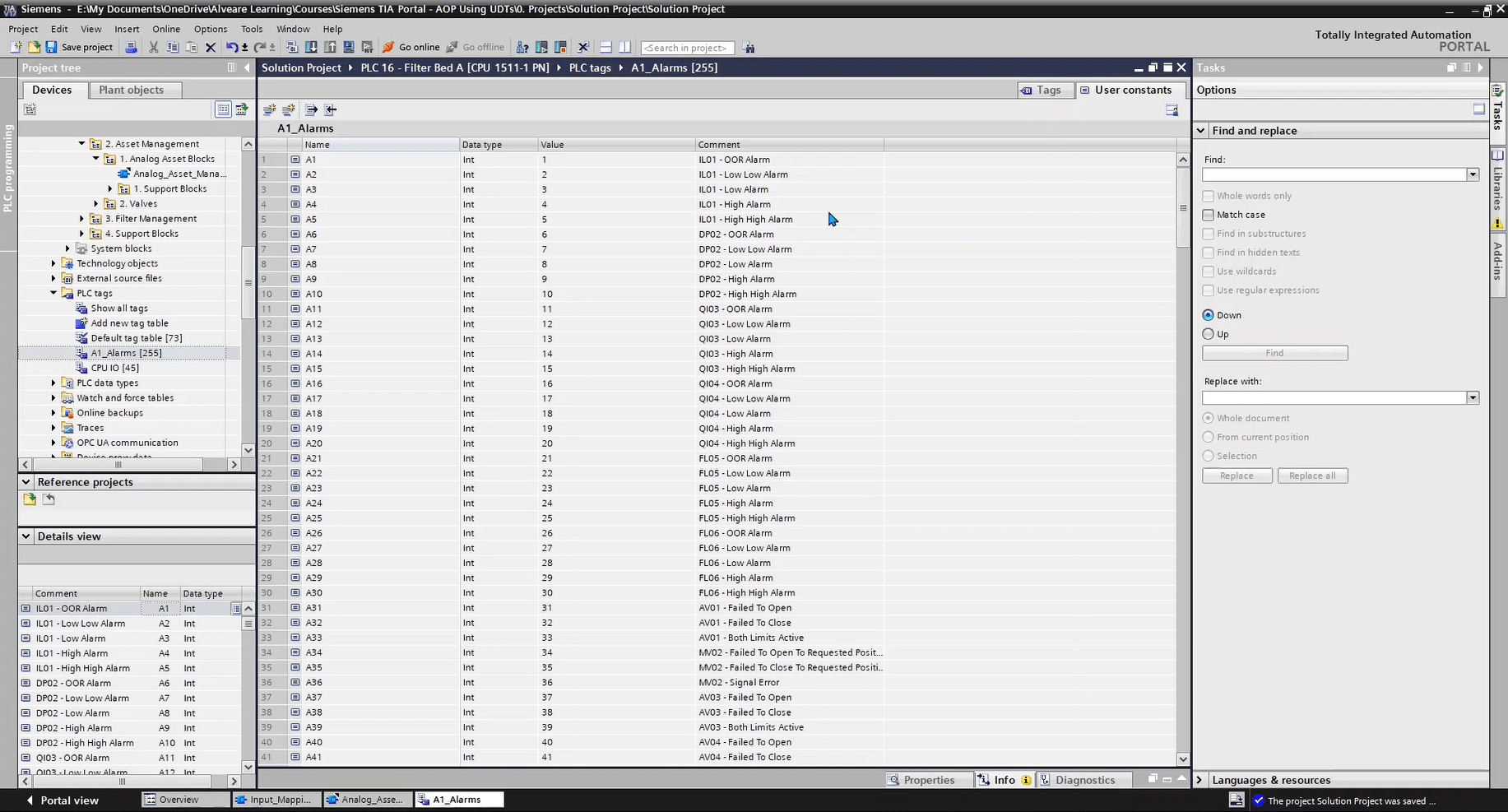
Task: Click the Print icon in toolbar
Action: [x=131, y=48]
